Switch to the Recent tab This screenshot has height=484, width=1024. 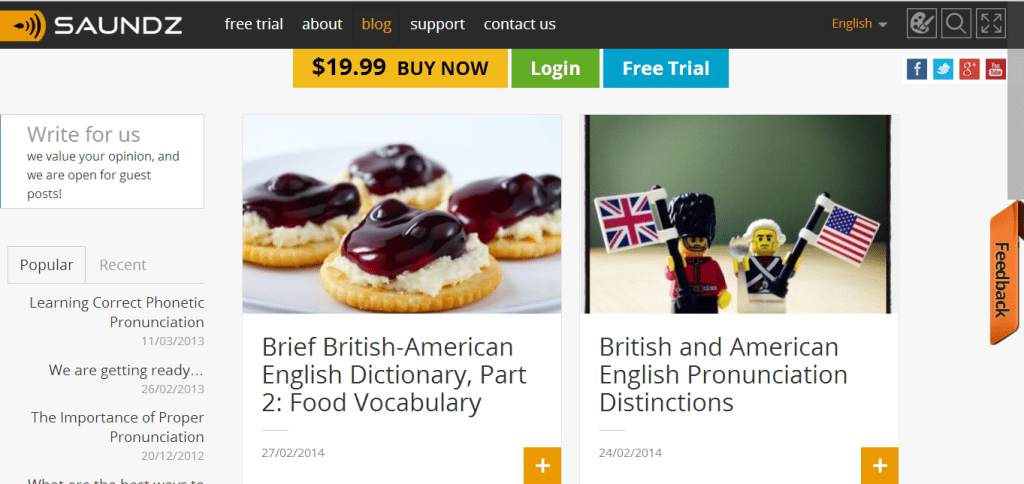[x=123, y=265]
